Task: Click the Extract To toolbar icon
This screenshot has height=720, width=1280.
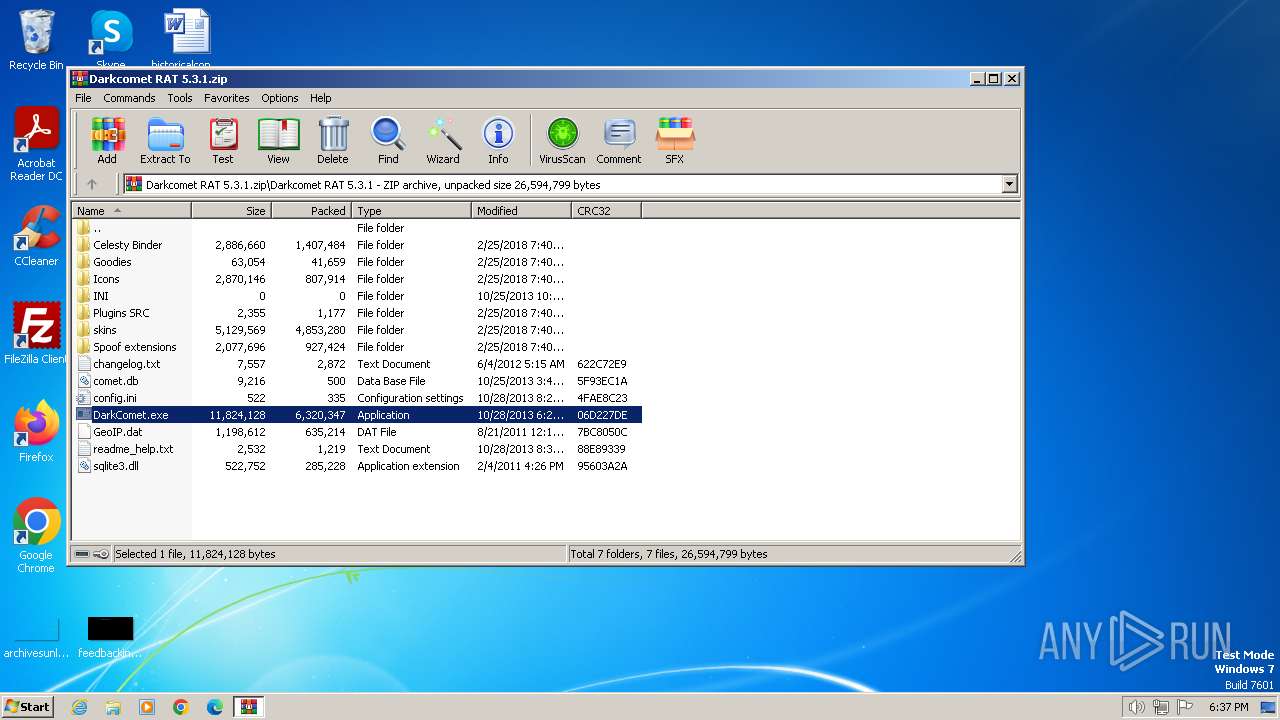Action: 165,140
